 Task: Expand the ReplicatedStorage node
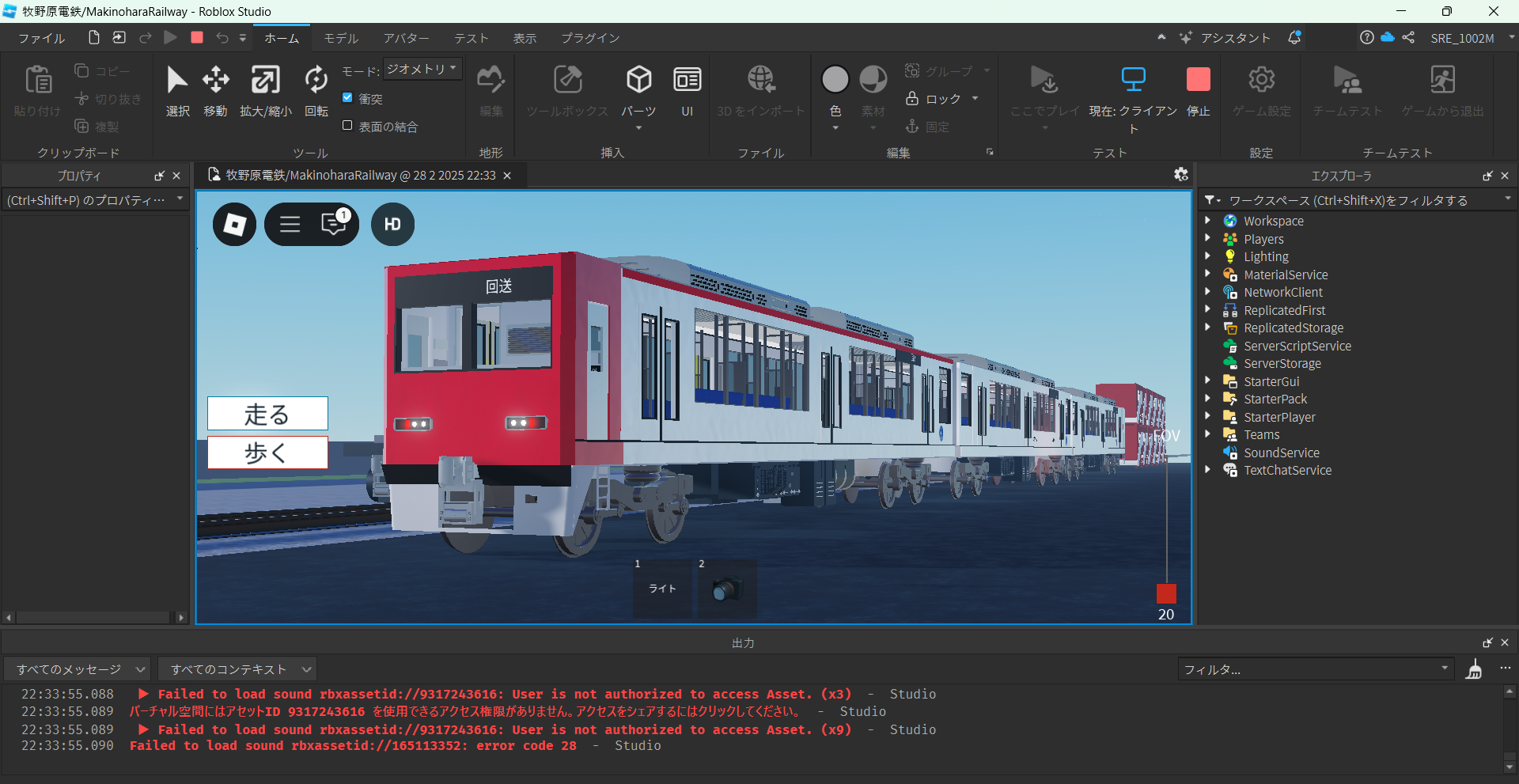point(1207,328)
